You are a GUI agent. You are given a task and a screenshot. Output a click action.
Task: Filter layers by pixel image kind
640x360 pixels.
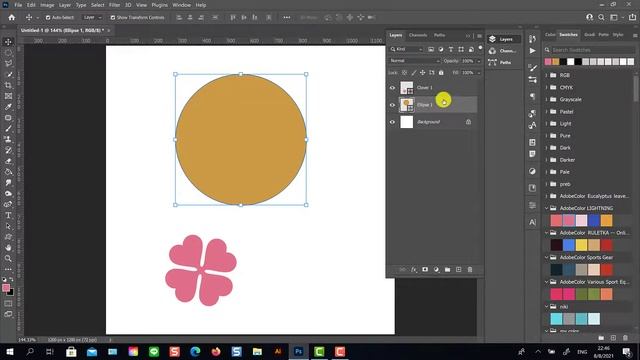click(x=431, y=49)
